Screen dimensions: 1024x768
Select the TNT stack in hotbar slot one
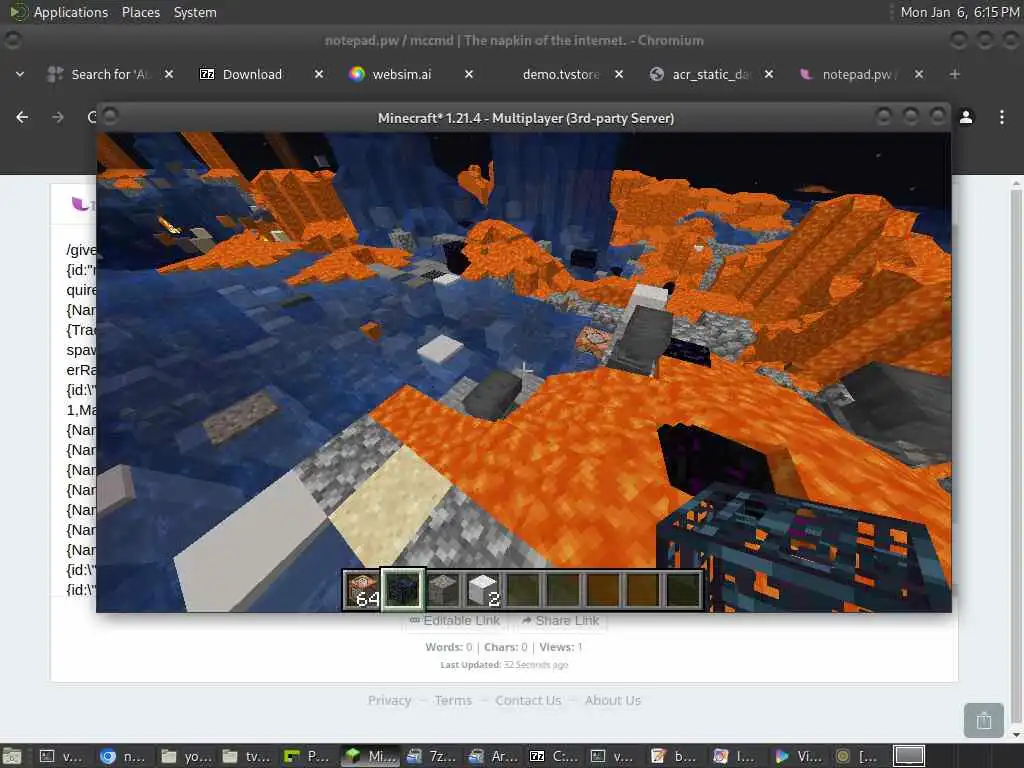[362, 589]
